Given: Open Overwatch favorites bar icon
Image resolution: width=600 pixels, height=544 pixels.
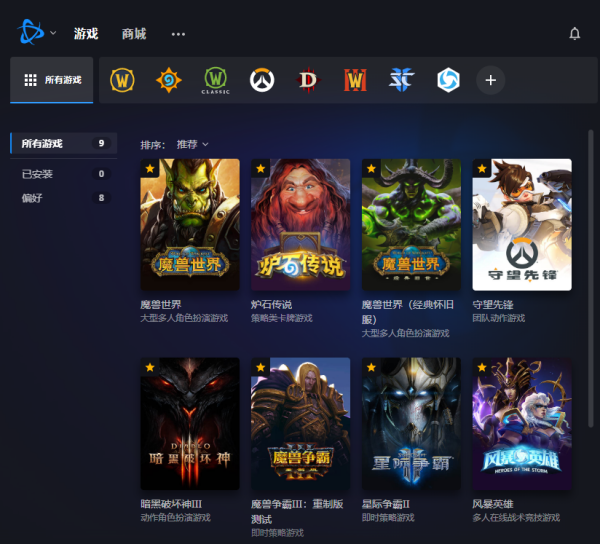Looking at the screenshot, I should tap(262, 80).
